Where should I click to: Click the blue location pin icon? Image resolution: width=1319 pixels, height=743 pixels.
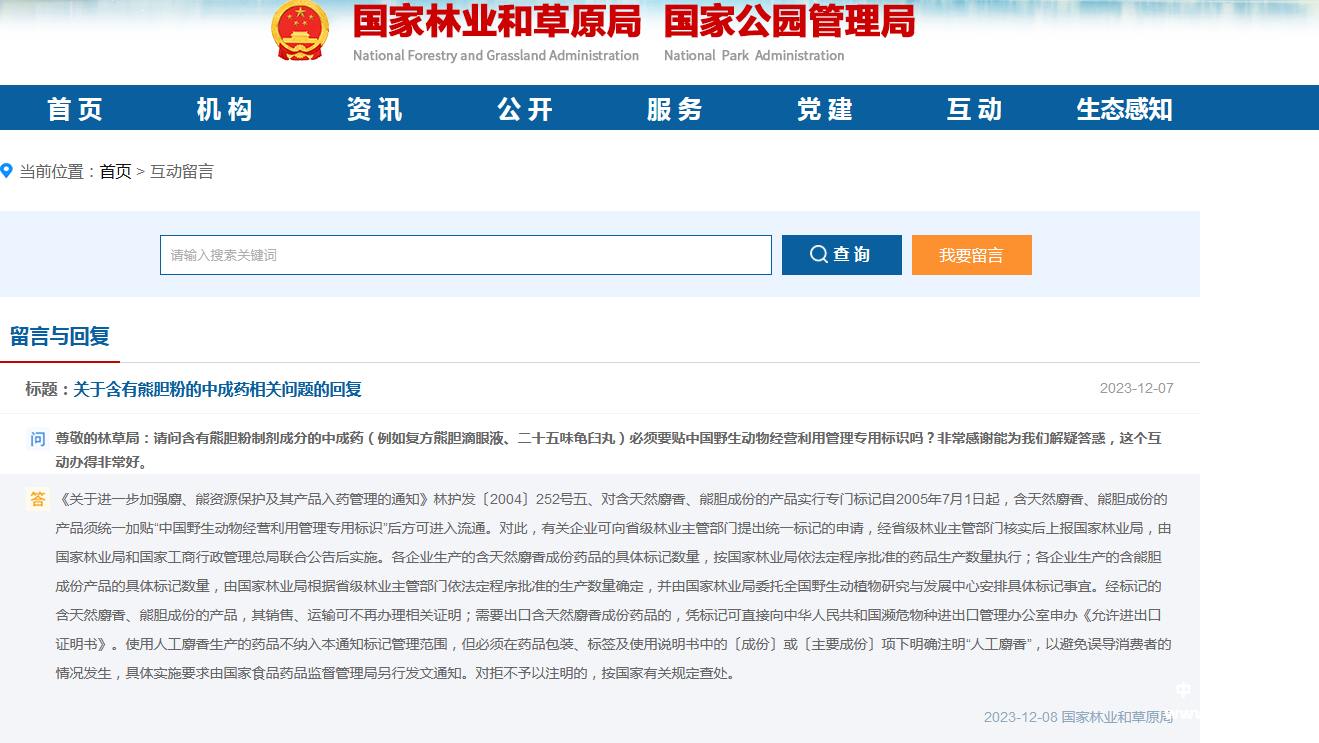point(7,171)
